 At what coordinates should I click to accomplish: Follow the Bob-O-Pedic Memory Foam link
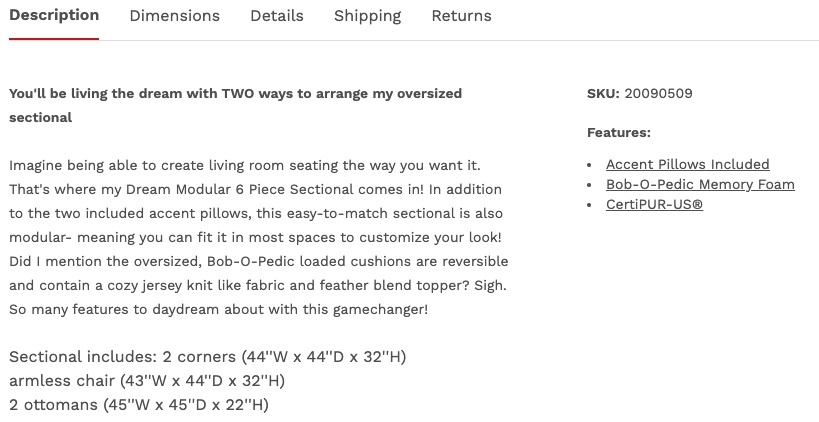click(x=700, y=184)
